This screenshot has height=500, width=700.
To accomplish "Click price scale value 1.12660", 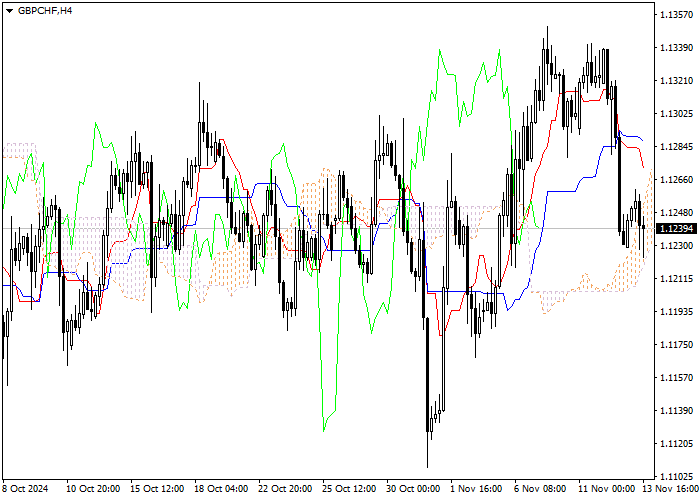I will pyautogui.click(x=676, y=180).
